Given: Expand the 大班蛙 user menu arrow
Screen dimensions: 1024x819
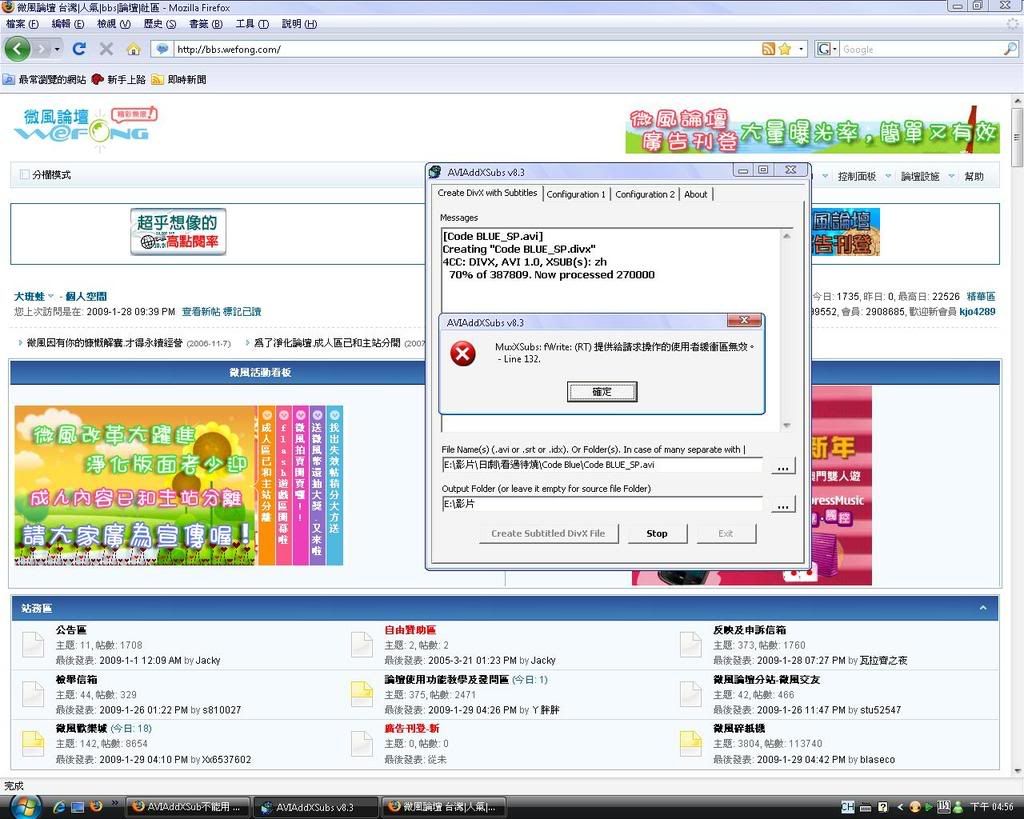Looking at the screenshot, I should coord(51,297).
